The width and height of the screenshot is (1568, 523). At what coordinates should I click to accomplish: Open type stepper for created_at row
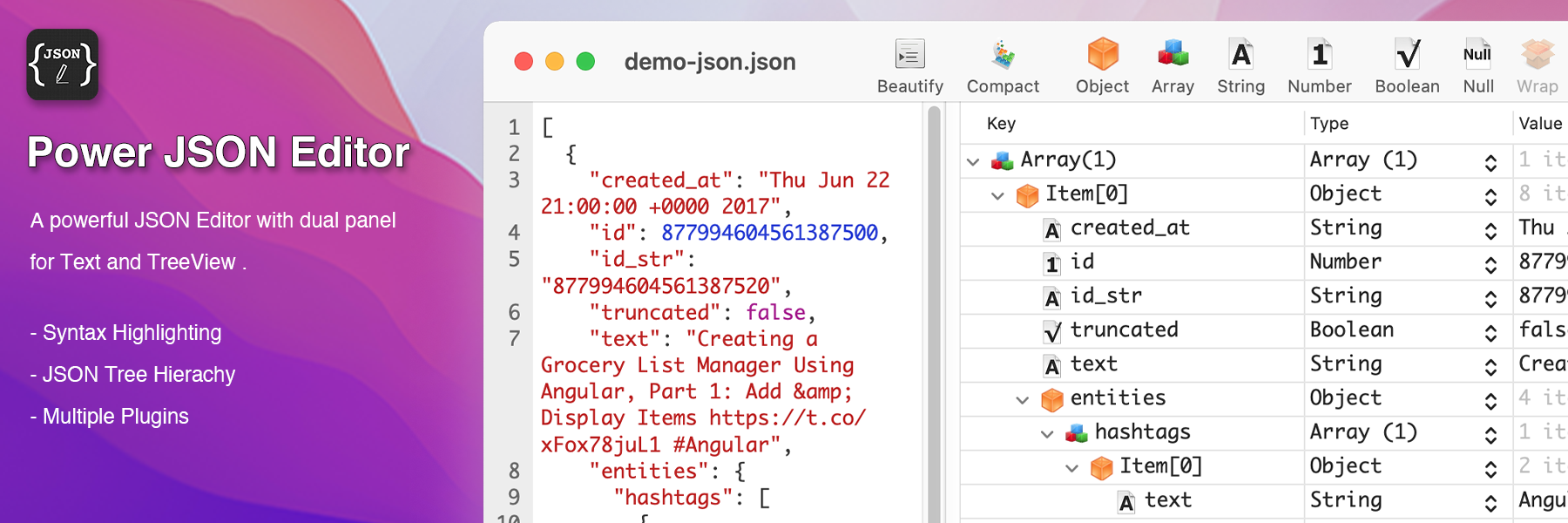(1490, 230)
